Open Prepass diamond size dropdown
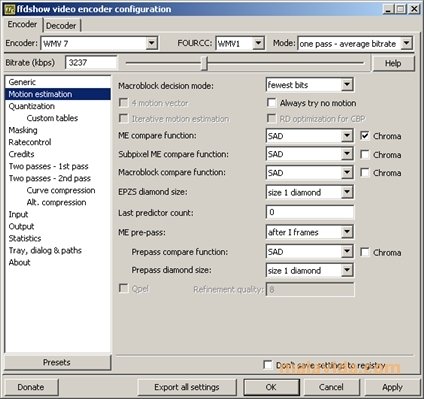 [x=310, y=270]
